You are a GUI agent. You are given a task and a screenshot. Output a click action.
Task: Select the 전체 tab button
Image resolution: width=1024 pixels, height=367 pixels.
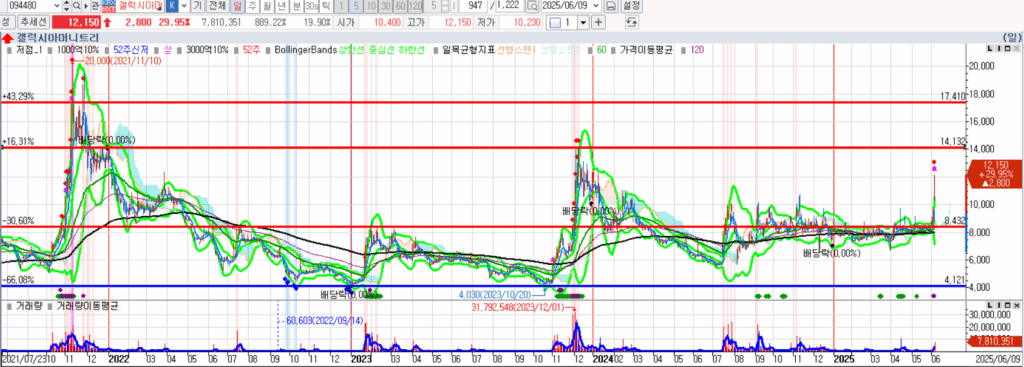click(217, 6)
